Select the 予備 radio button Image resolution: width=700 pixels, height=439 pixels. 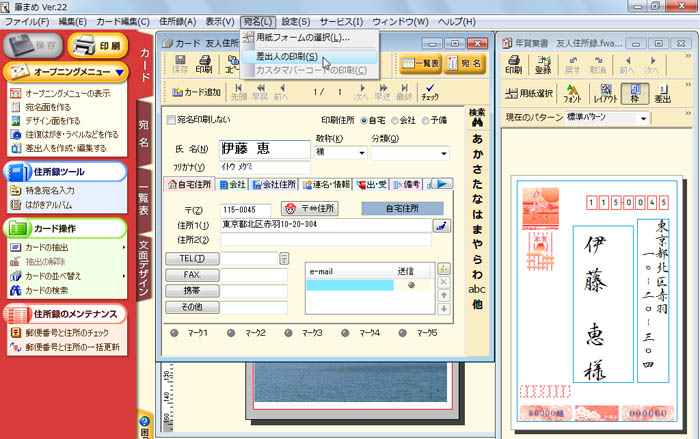[425, 121]
